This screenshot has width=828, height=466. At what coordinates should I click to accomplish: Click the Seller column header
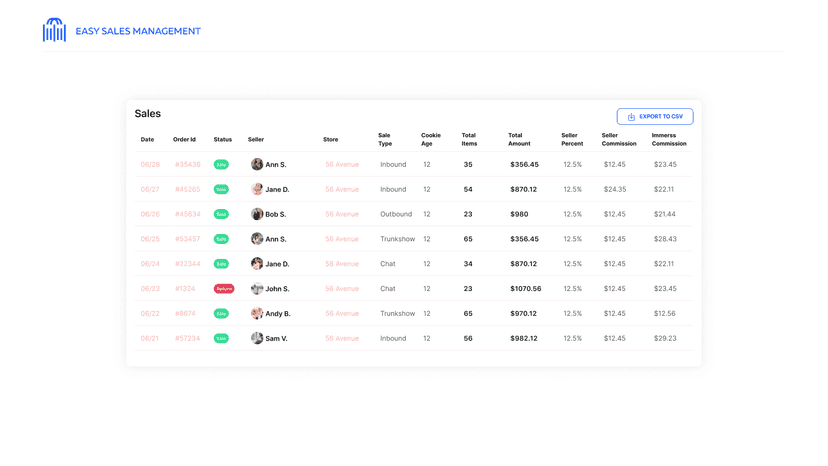[x=256, y=139]
